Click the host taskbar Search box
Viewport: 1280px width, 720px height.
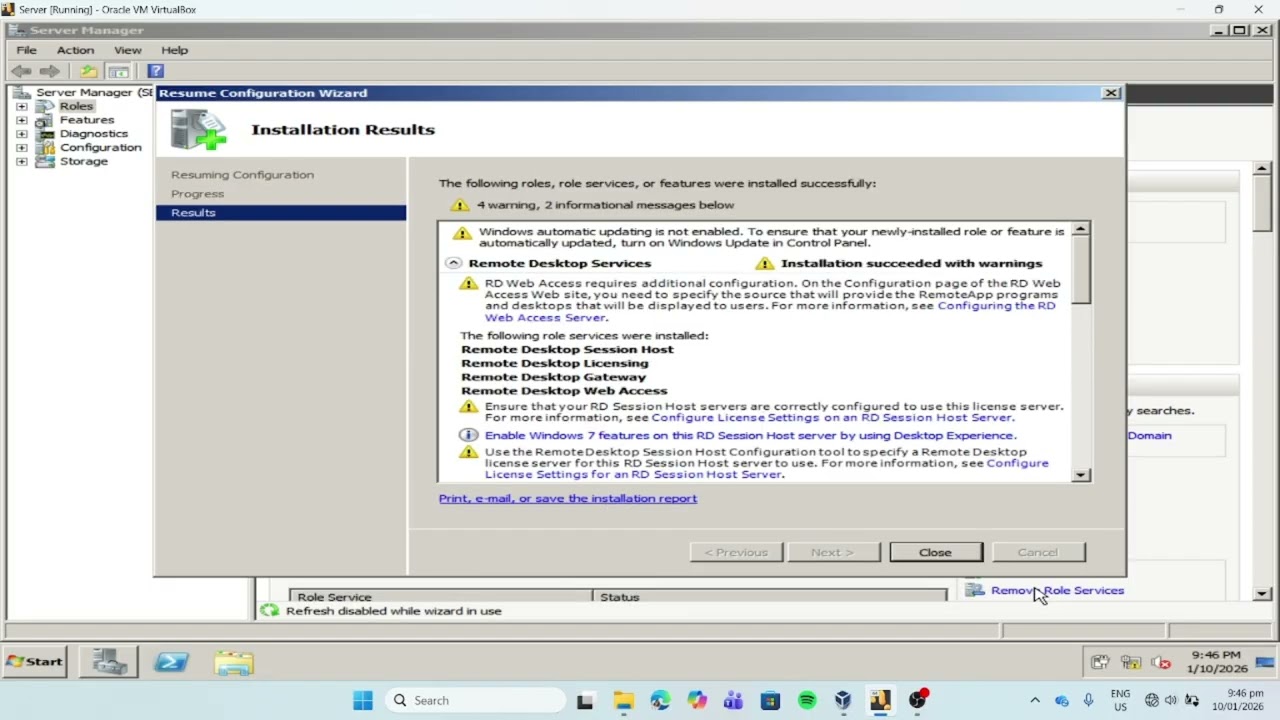(x=475, y=700)
